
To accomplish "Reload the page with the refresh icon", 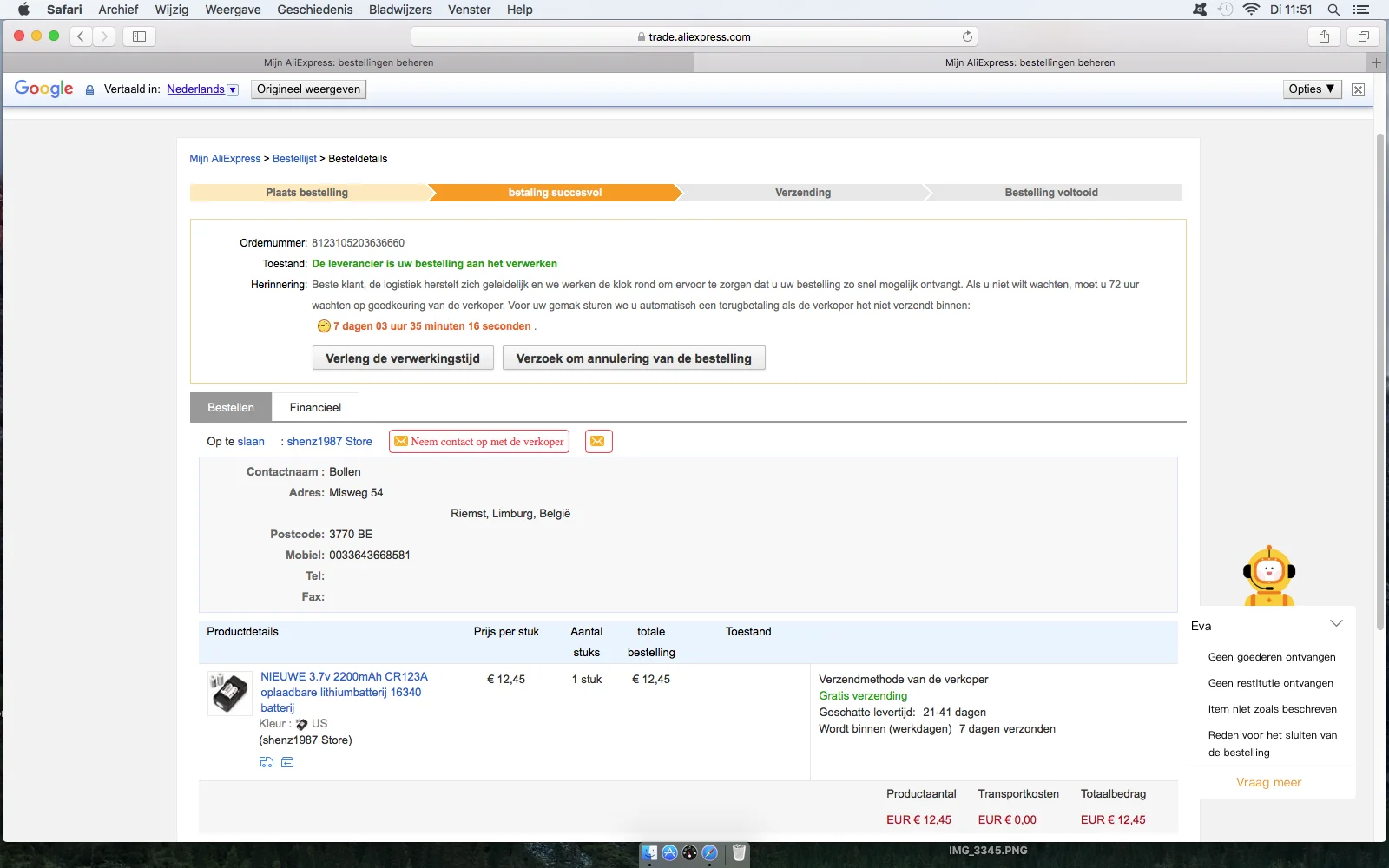I will (967, 36).
